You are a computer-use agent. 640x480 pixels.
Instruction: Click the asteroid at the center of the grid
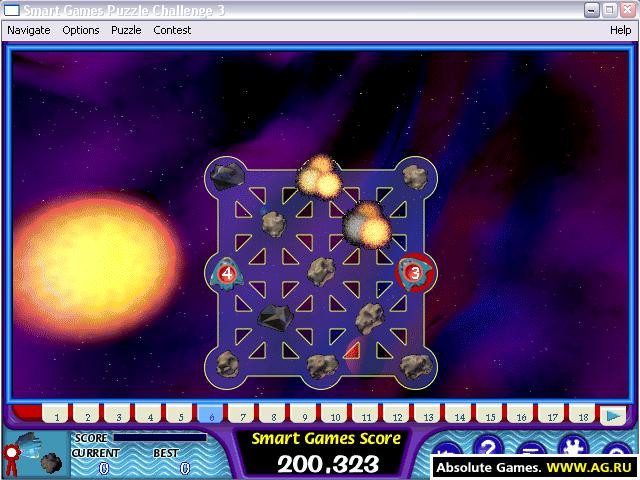click(321, 271)
